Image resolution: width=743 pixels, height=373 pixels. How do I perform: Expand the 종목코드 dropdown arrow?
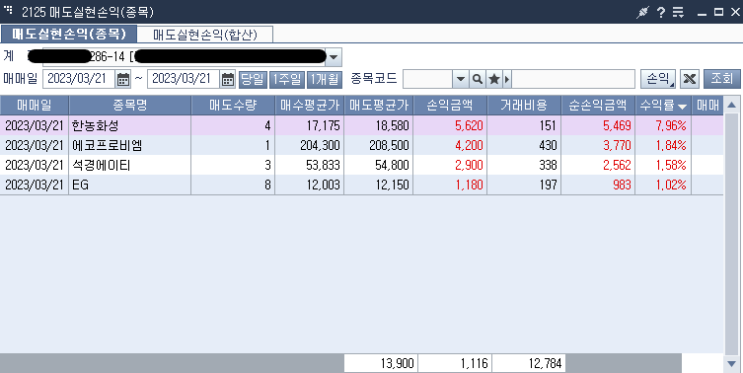pos(460,79)
